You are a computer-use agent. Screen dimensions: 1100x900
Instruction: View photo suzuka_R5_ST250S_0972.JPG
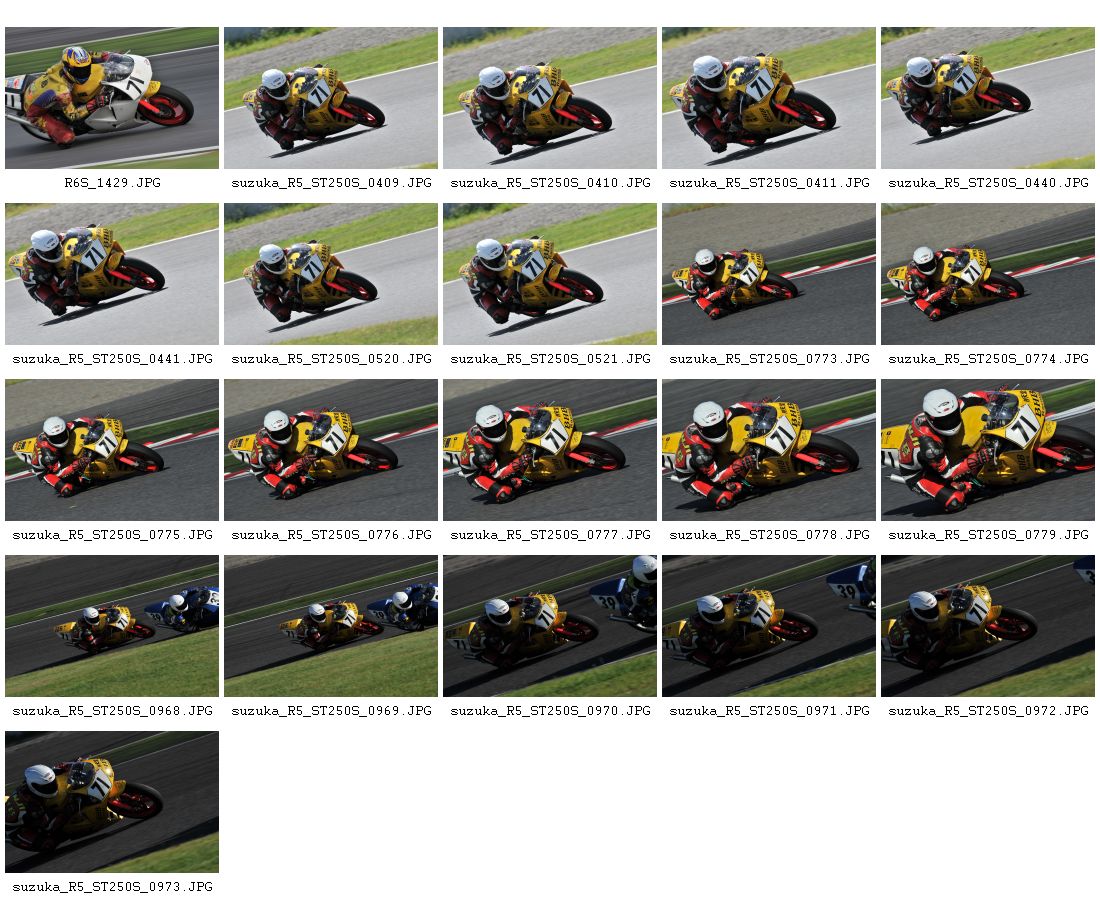pyautogui.click(x=988, y=626)
